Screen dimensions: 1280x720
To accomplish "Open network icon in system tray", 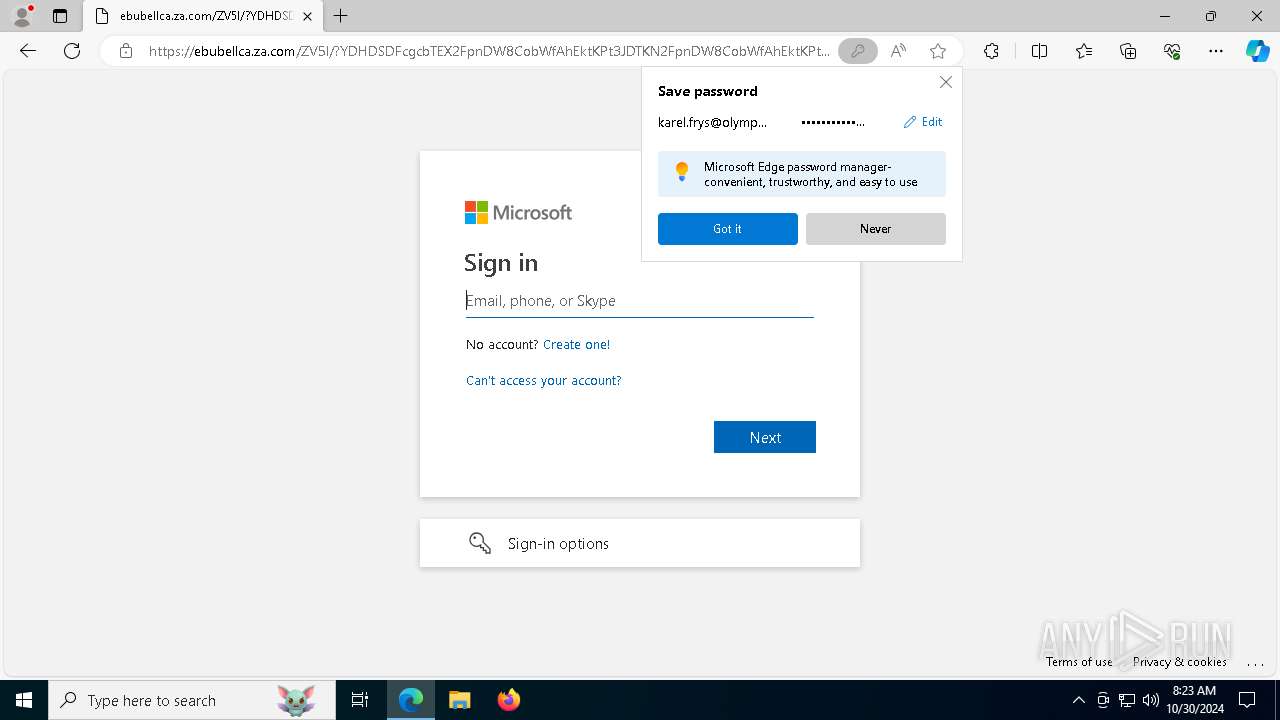I will pos(1127,700).
